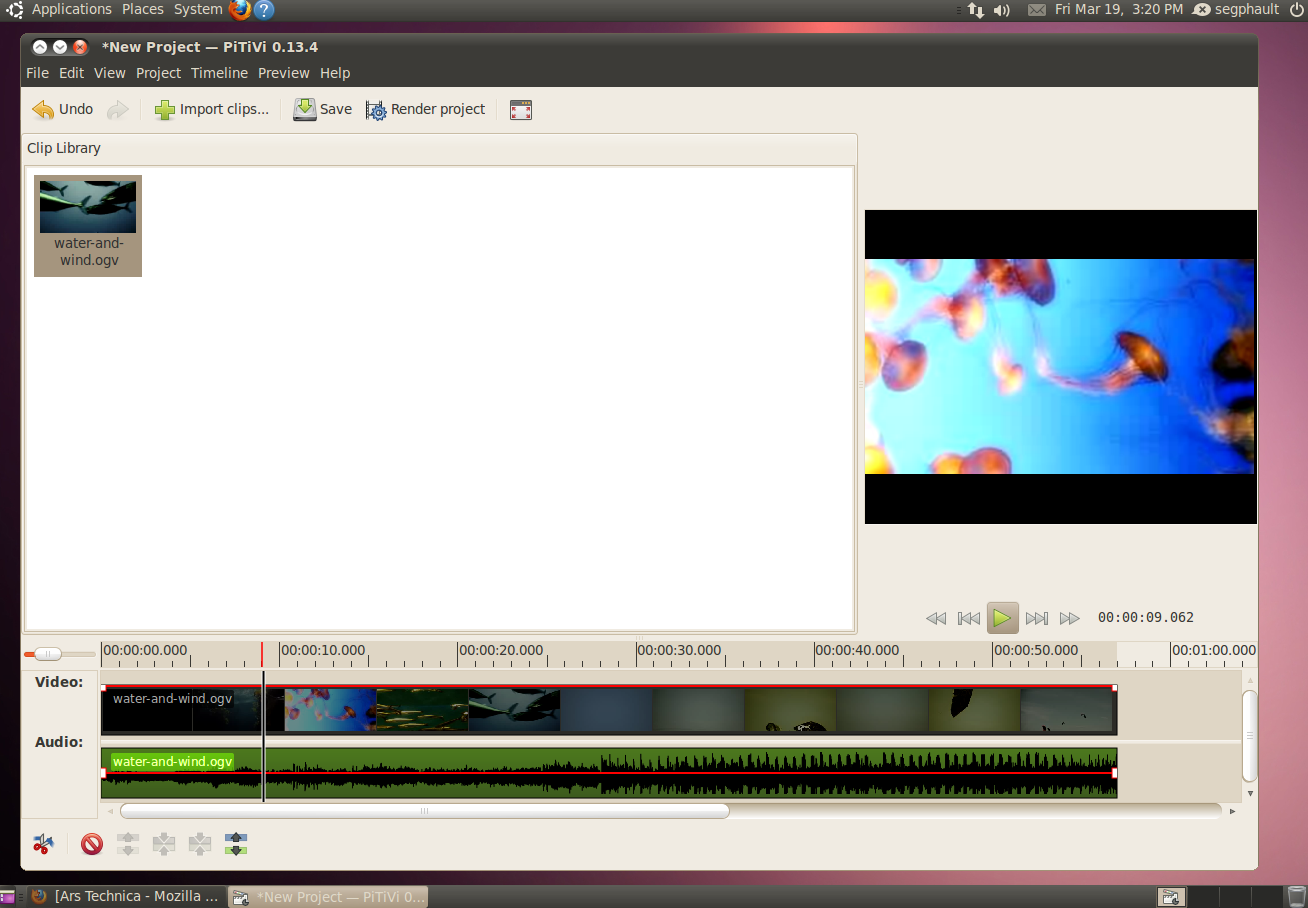Open the System menu
Image resolution: width=1308 pixels, height=908 pixels.
(x=198, y=9)
